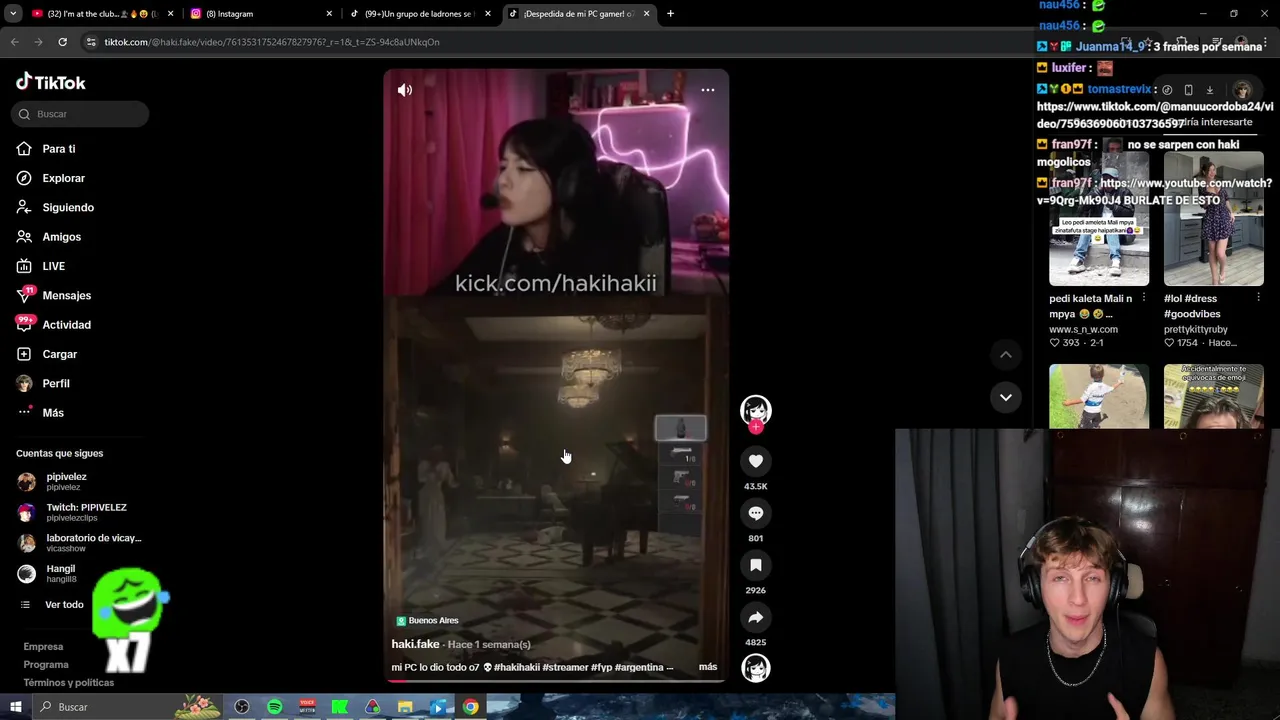Open OBS Studio from the taskbar
Image resolution: width=1280 pixels, height=720 pixels.
coord(241,707)
